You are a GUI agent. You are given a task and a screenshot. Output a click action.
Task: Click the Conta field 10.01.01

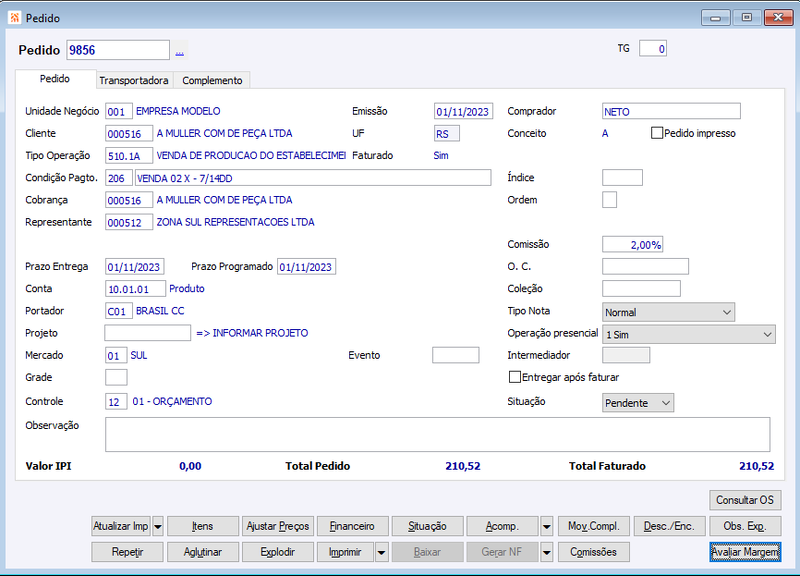[136, 289]
